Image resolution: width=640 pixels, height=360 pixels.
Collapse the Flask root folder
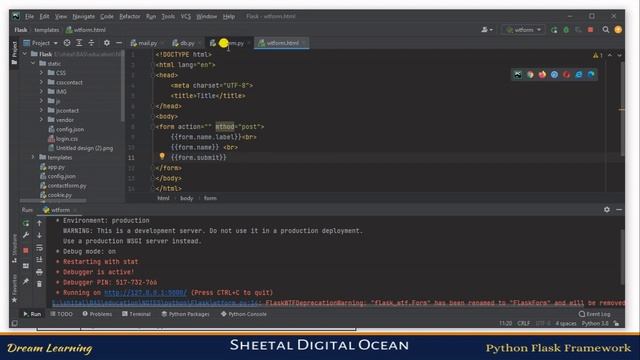[x=25, y=54]
